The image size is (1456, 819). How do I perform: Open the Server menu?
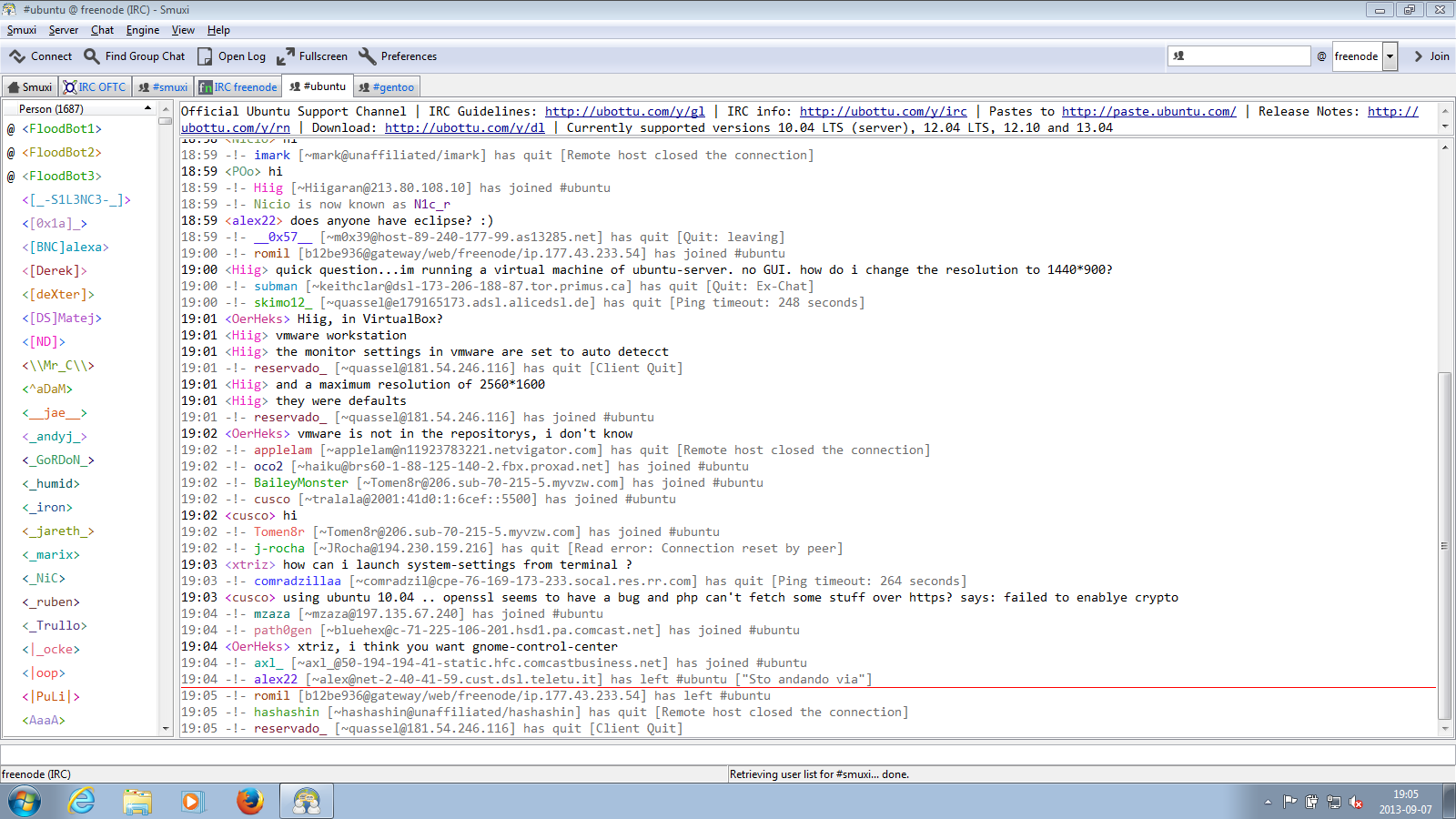(63, 30)
